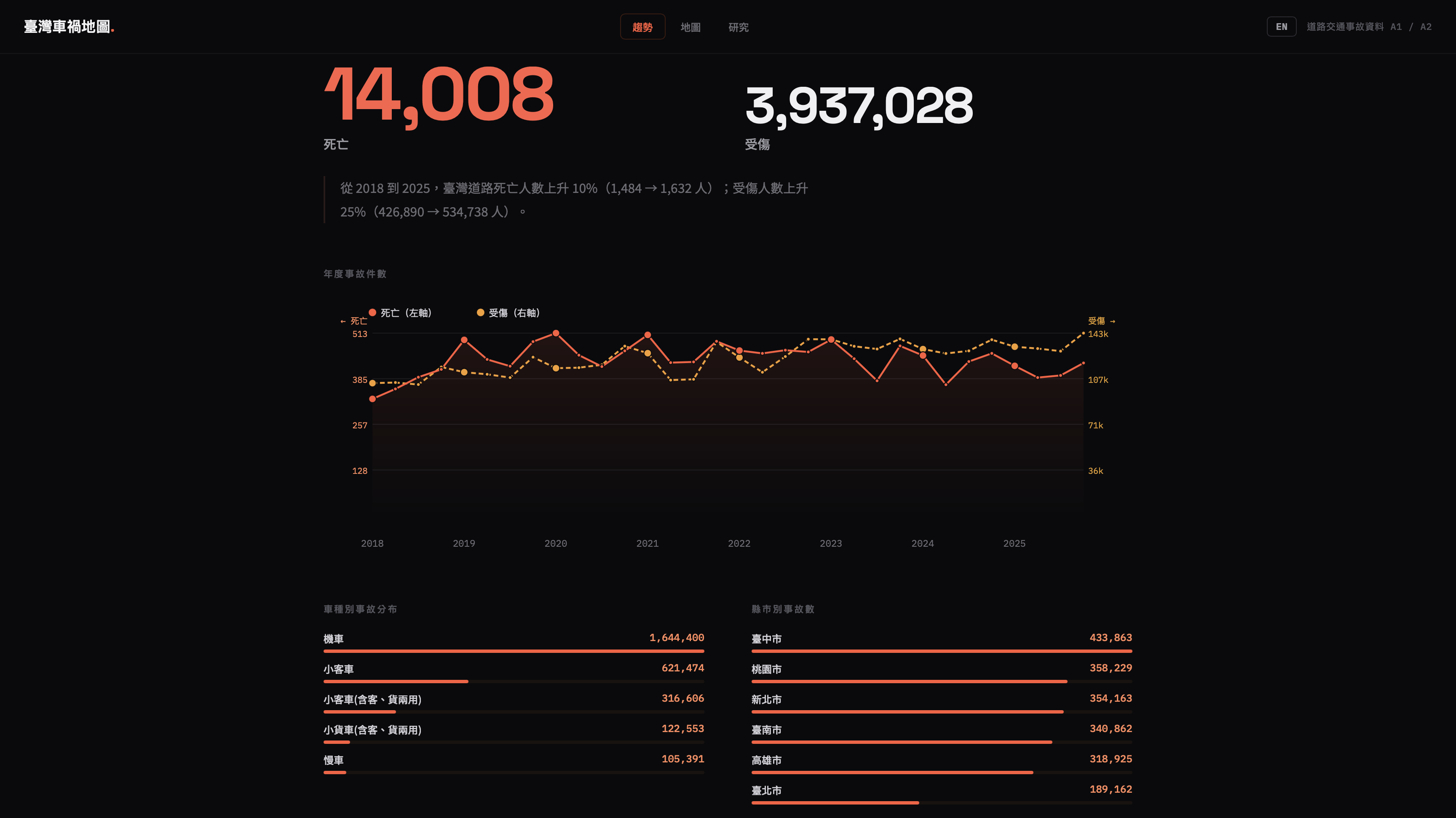Toggle the 死亡(左軸) legend dot

click(372, 313)
